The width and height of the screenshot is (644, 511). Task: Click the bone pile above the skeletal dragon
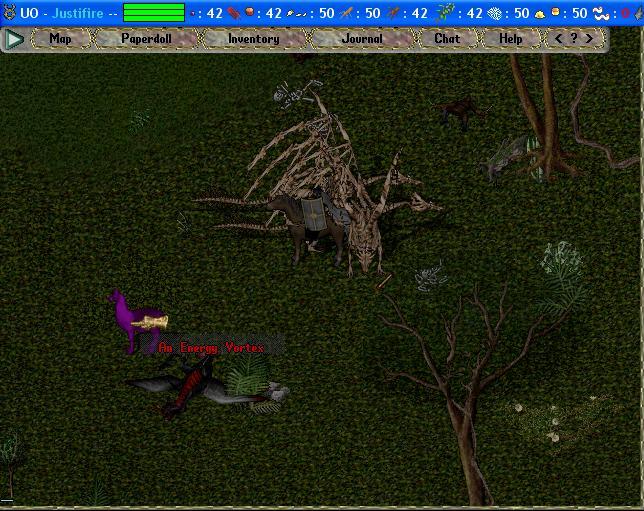(296, 94)
